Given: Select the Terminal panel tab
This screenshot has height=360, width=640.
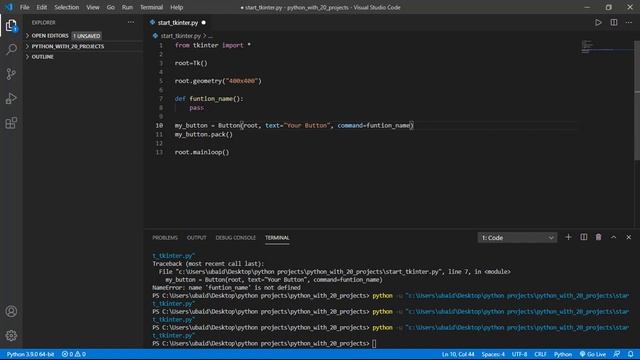Looking at the screenshot, I should pos(277,238).
